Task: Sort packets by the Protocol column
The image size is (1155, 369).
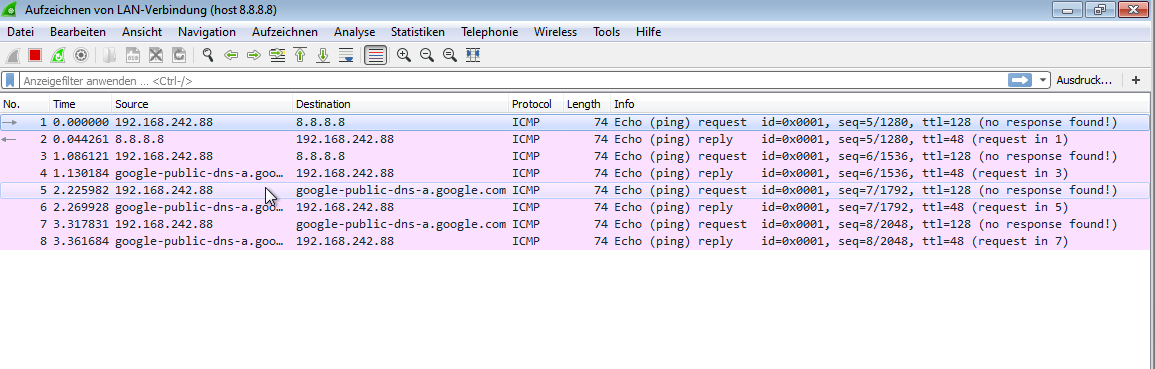Action: click(536, 104)
